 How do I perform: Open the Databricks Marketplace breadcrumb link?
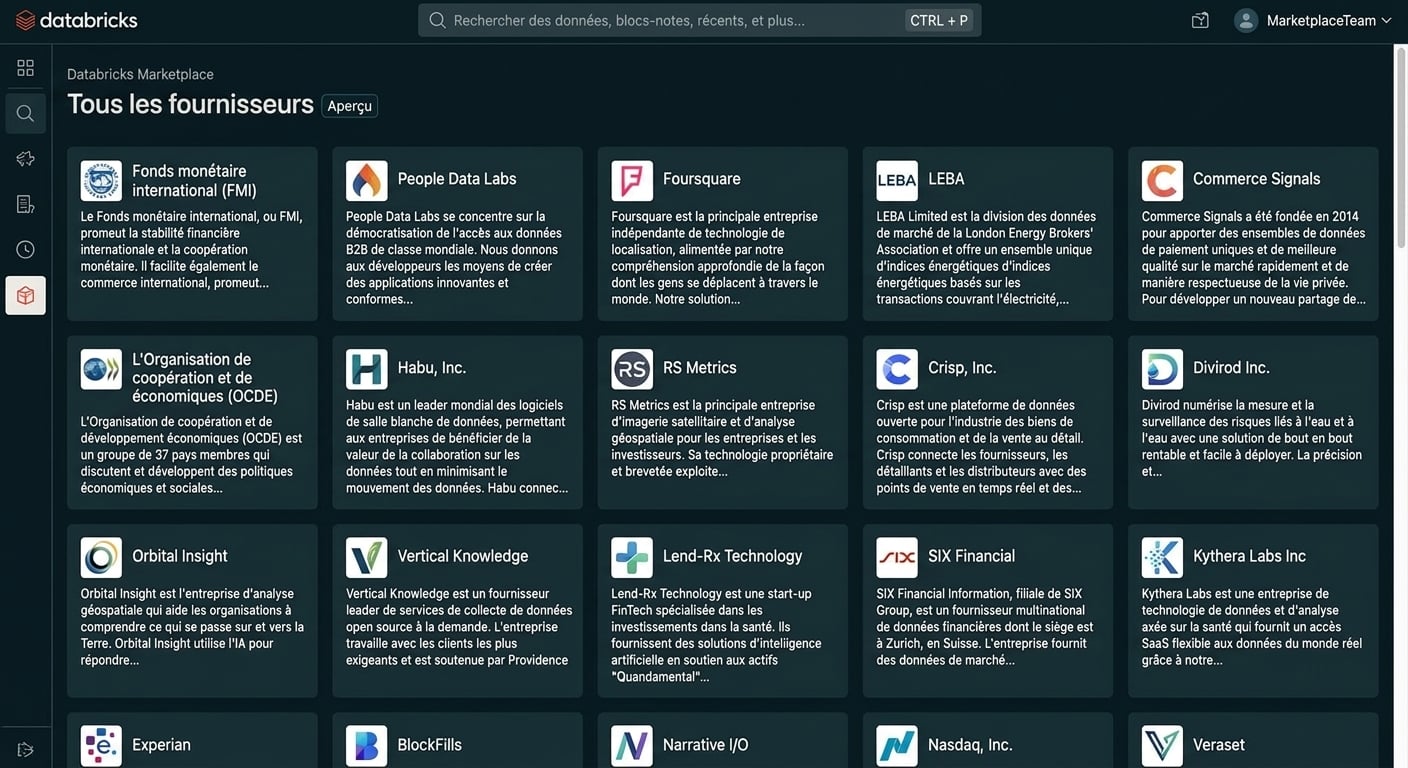tap(140, 74)
